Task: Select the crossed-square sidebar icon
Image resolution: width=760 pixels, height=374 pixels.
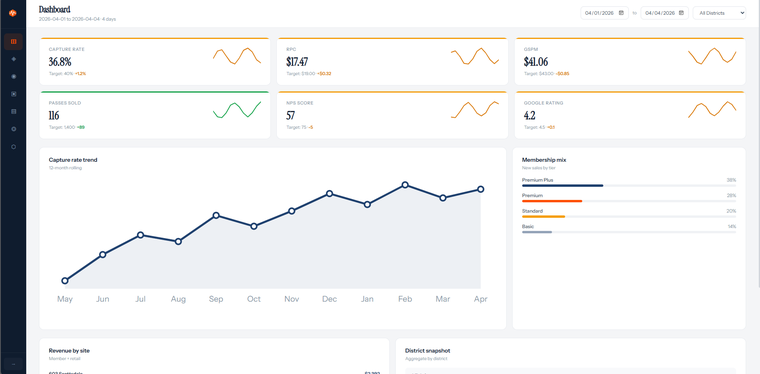Action: point(13,94)
